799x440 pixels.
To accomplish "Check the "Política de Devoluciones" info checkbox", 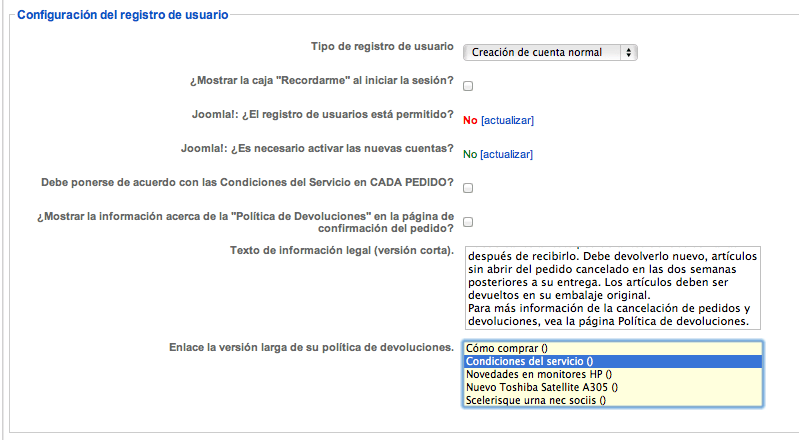I will pyautogui.click(x=468, y=222).
